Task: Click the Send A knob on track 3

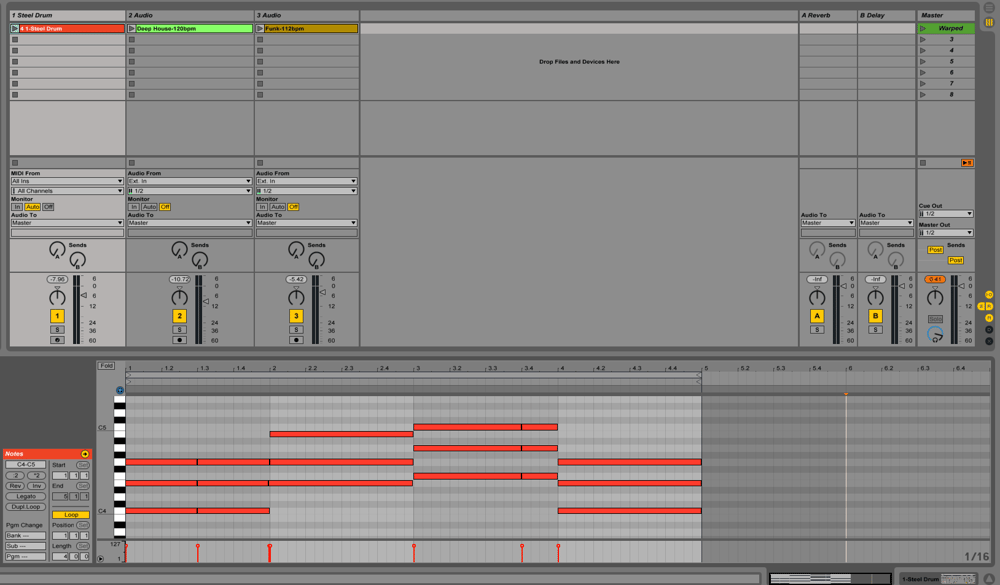Action: [295, 249]
